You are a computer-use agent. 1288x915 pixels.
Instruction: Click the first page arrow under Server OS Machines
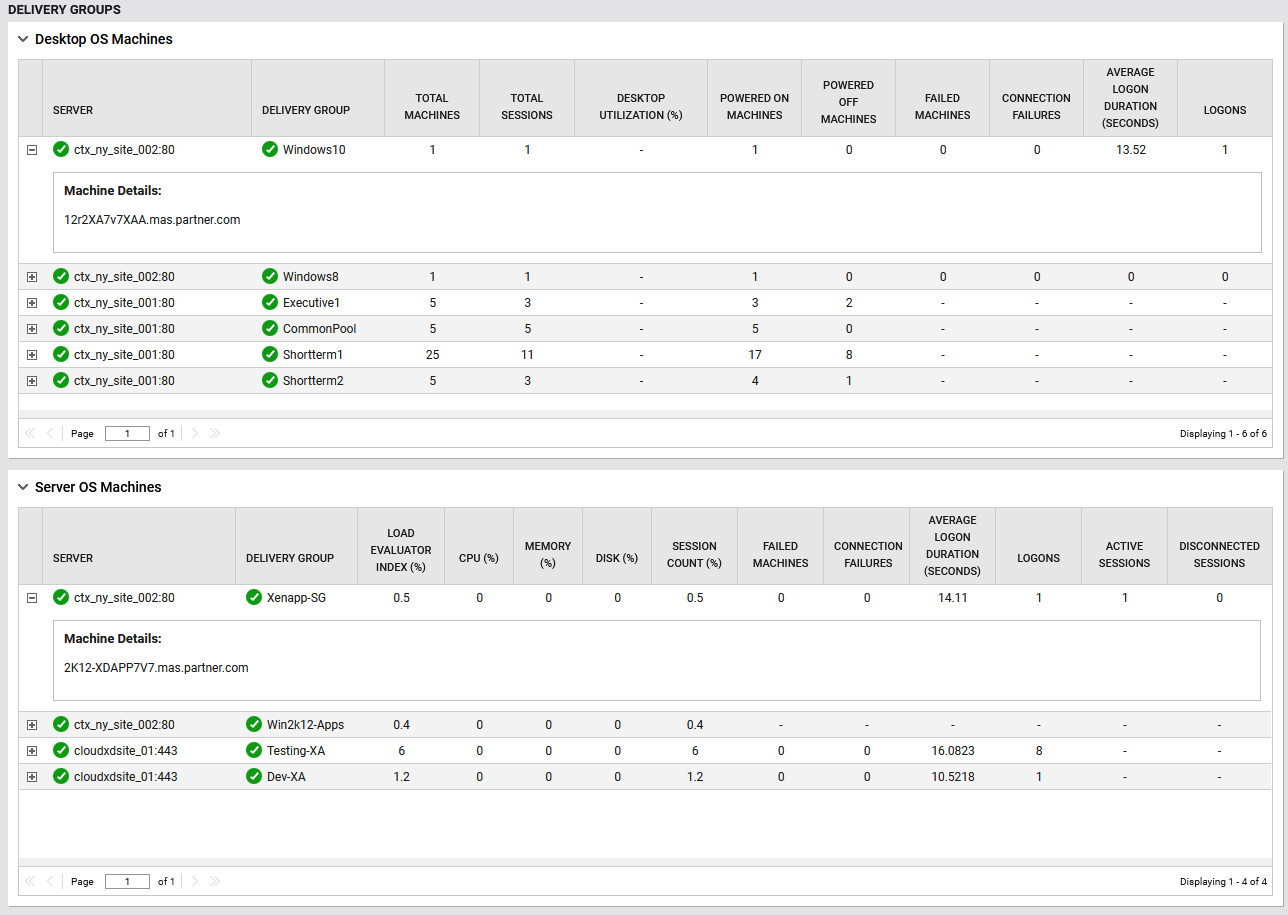coord(30,881)
